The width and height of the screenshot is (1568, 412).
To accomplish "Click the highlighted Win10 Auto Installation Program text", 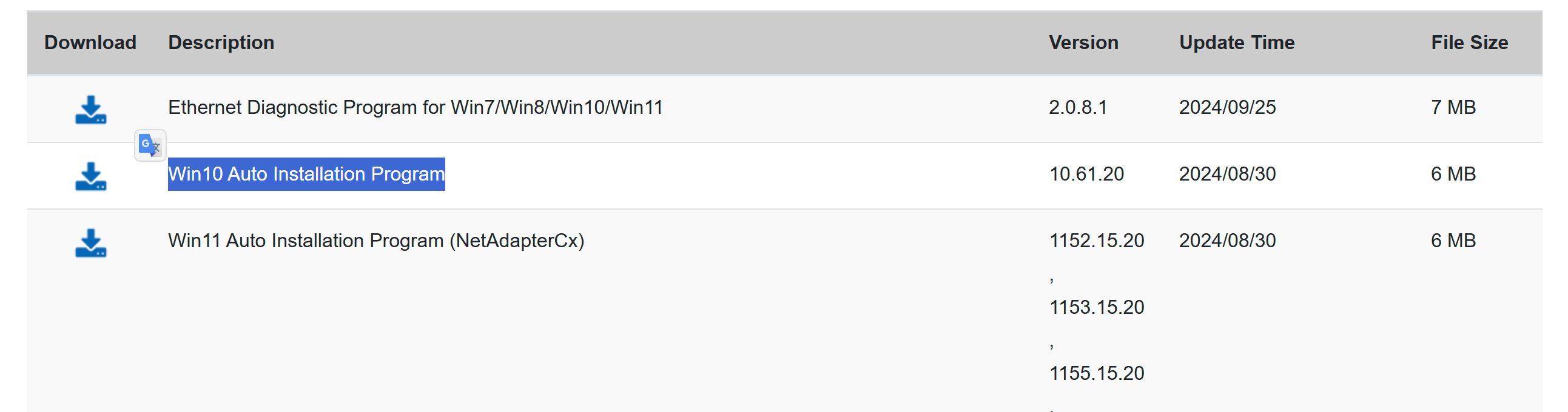I will point(306,174).
